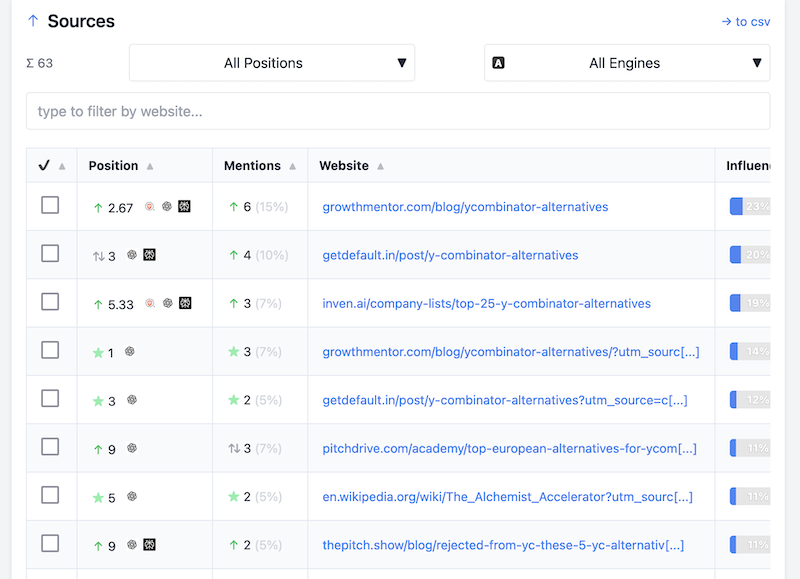Open the All Positions dropdown
Image resolution: width=800 pixels, height=579 pixels.
pyautogui.click(x=271, y=62)
